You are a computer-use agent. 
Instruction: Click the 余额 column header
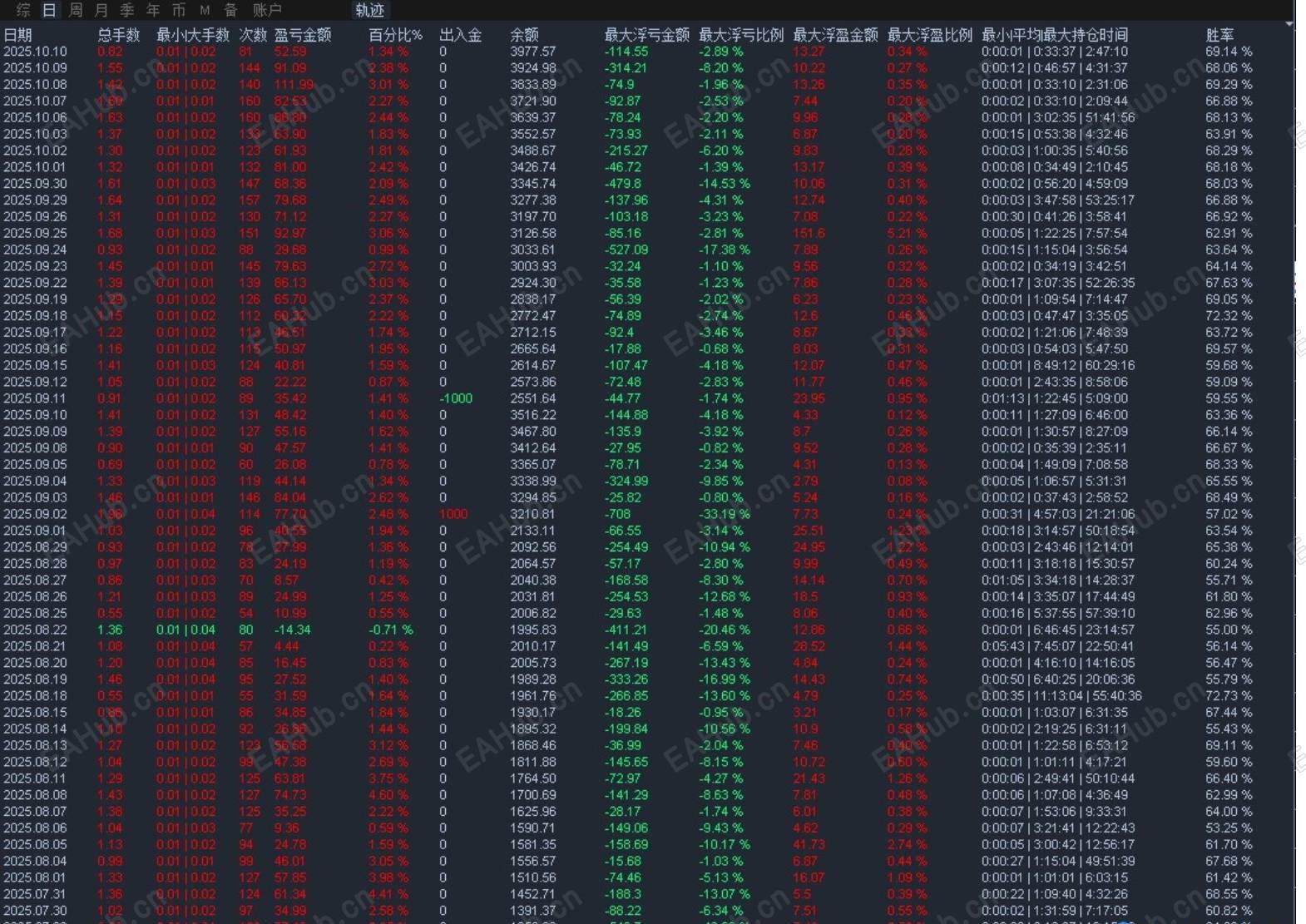point(524,35)
